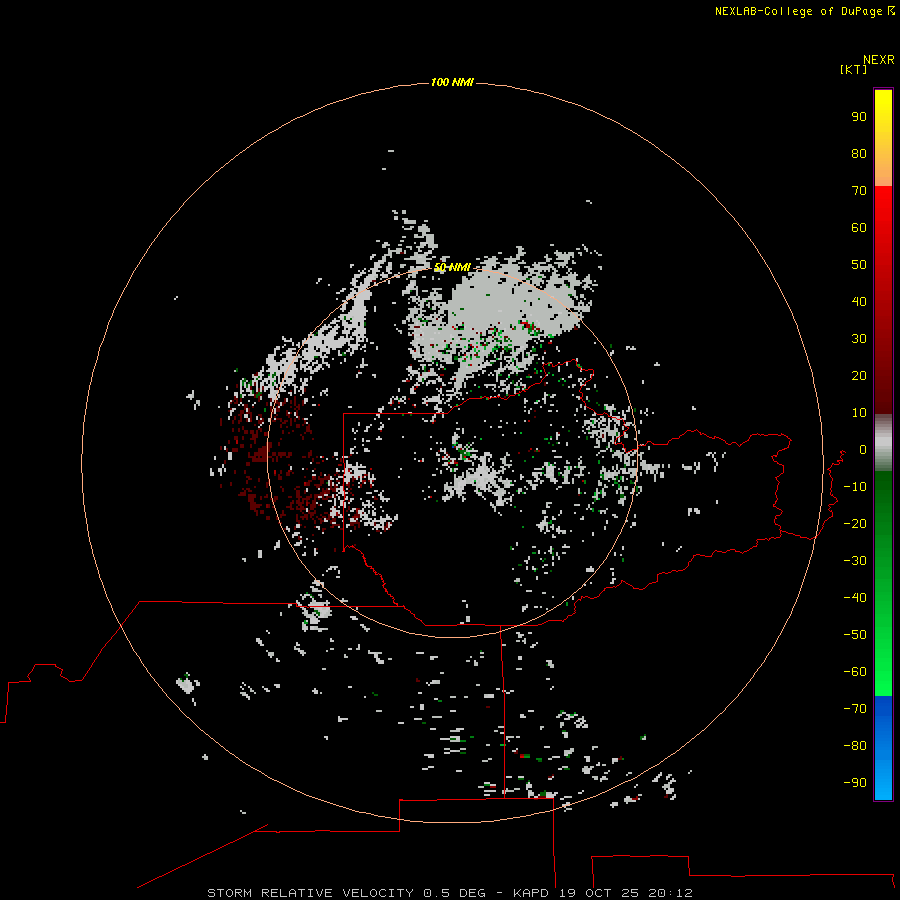Click the -50 value on color scale
The height and width of the screenshot is (900, 900).
point(855,635)
